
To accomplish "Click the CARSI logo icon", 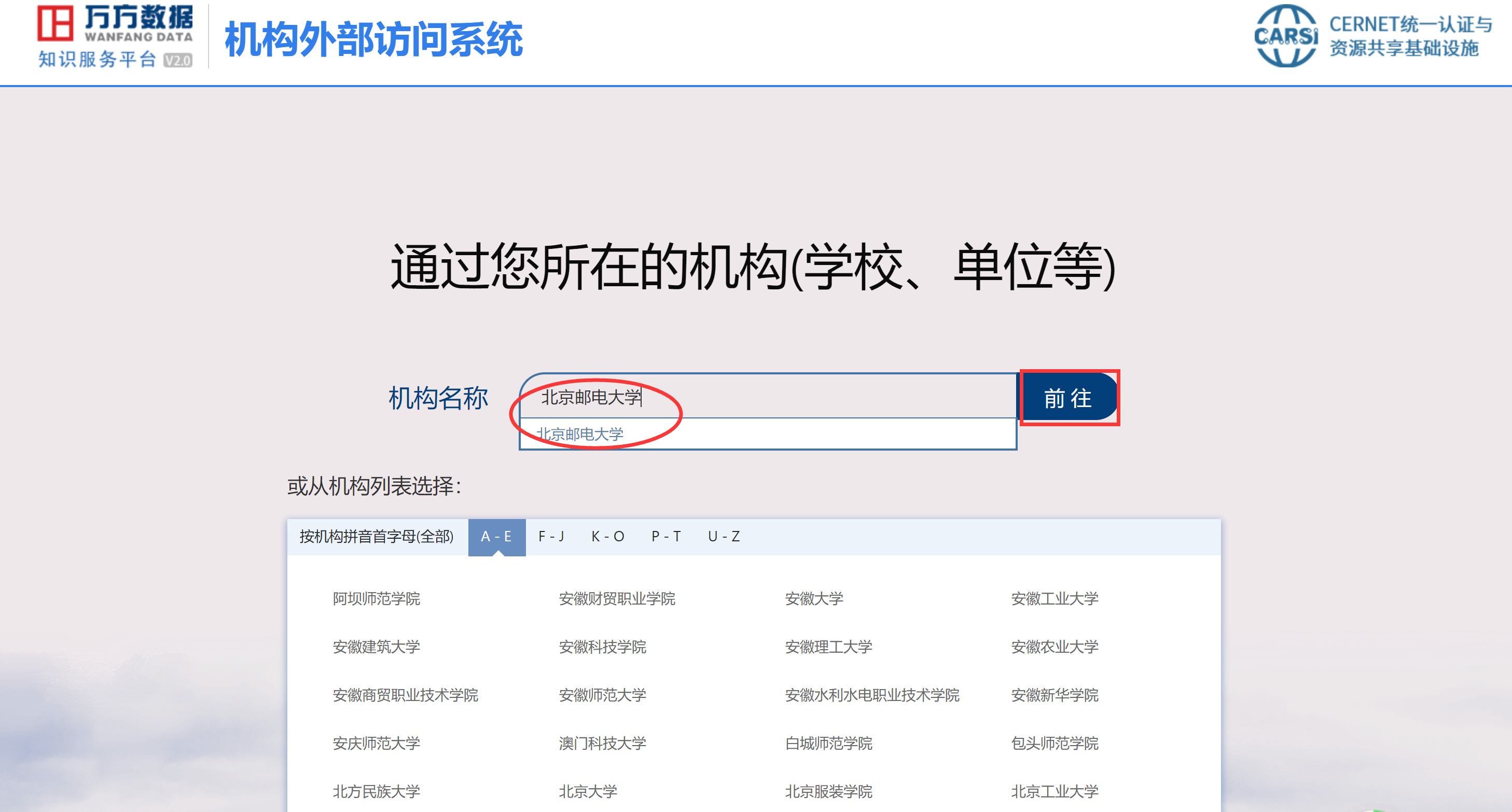I will [x=1285, y=36].
